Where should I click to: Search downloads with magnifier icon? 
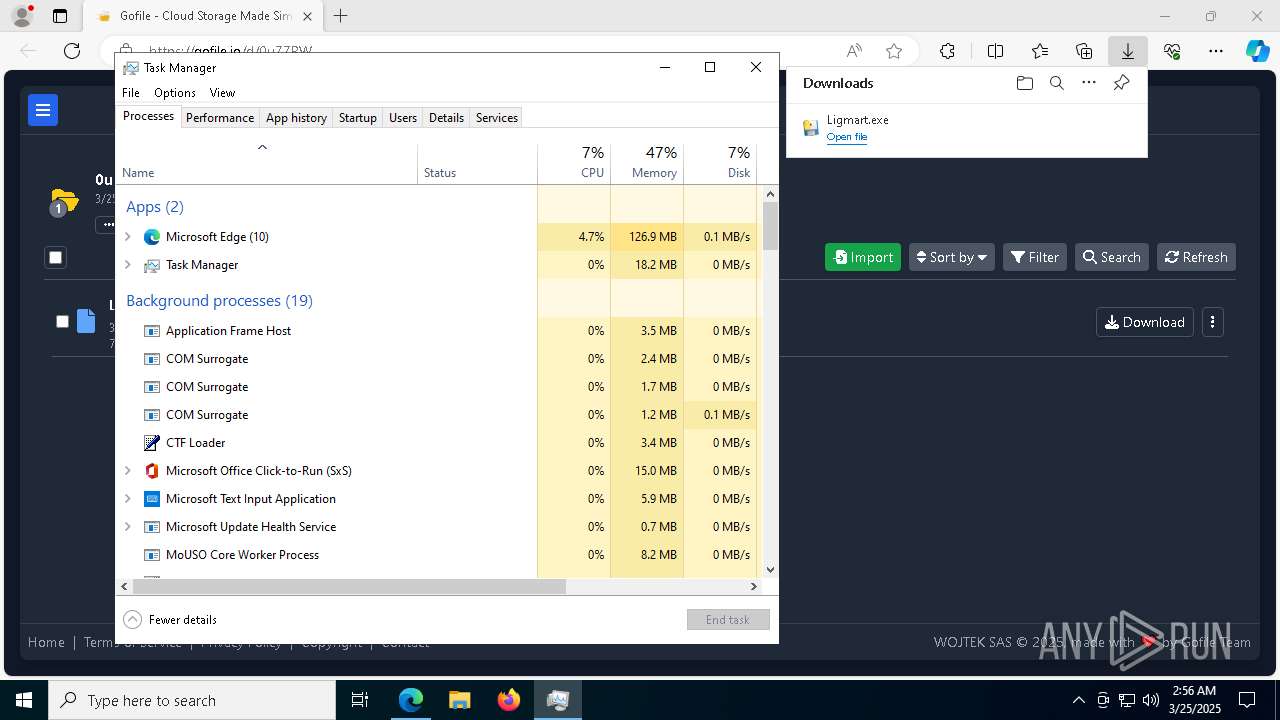pos(1056,83)
